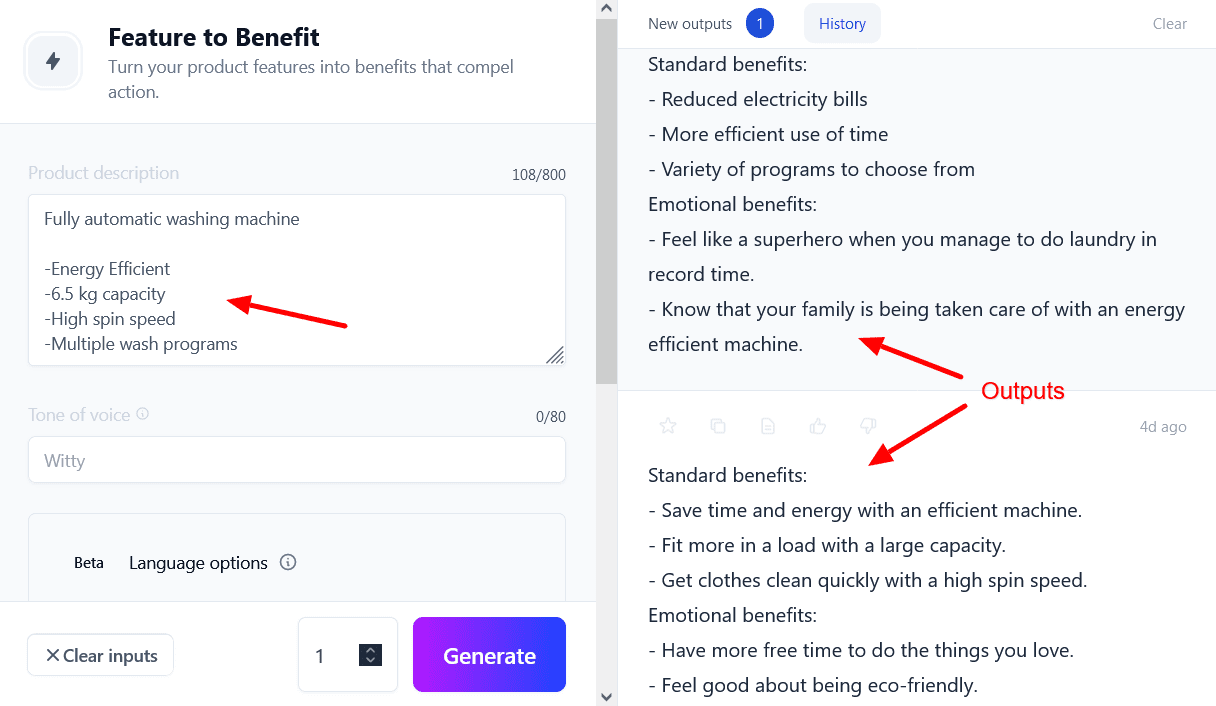Click the output count stepper arrows

[x=371, y=655]
